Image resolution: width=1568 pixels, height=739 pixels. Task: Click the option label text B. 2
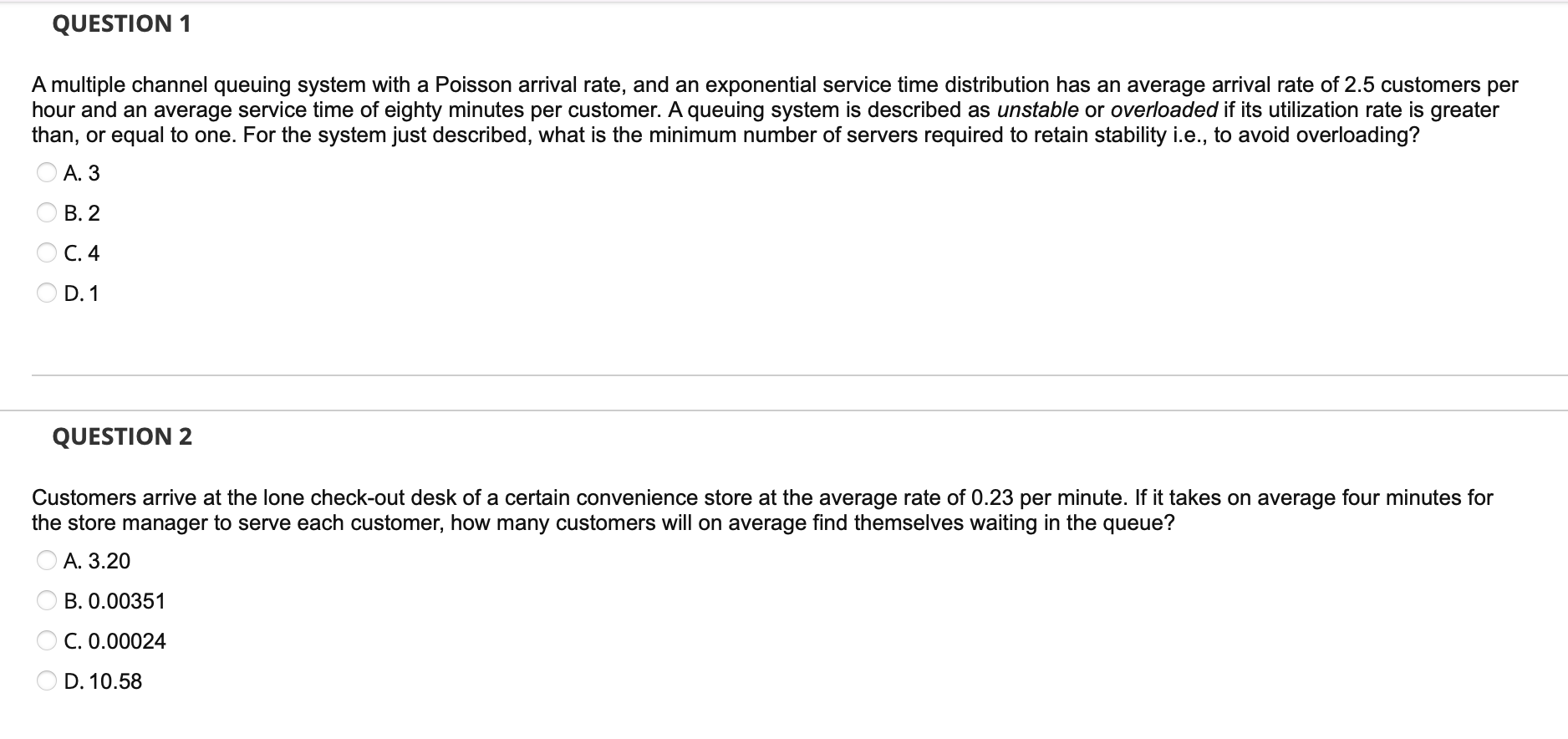tap(81, 213)
